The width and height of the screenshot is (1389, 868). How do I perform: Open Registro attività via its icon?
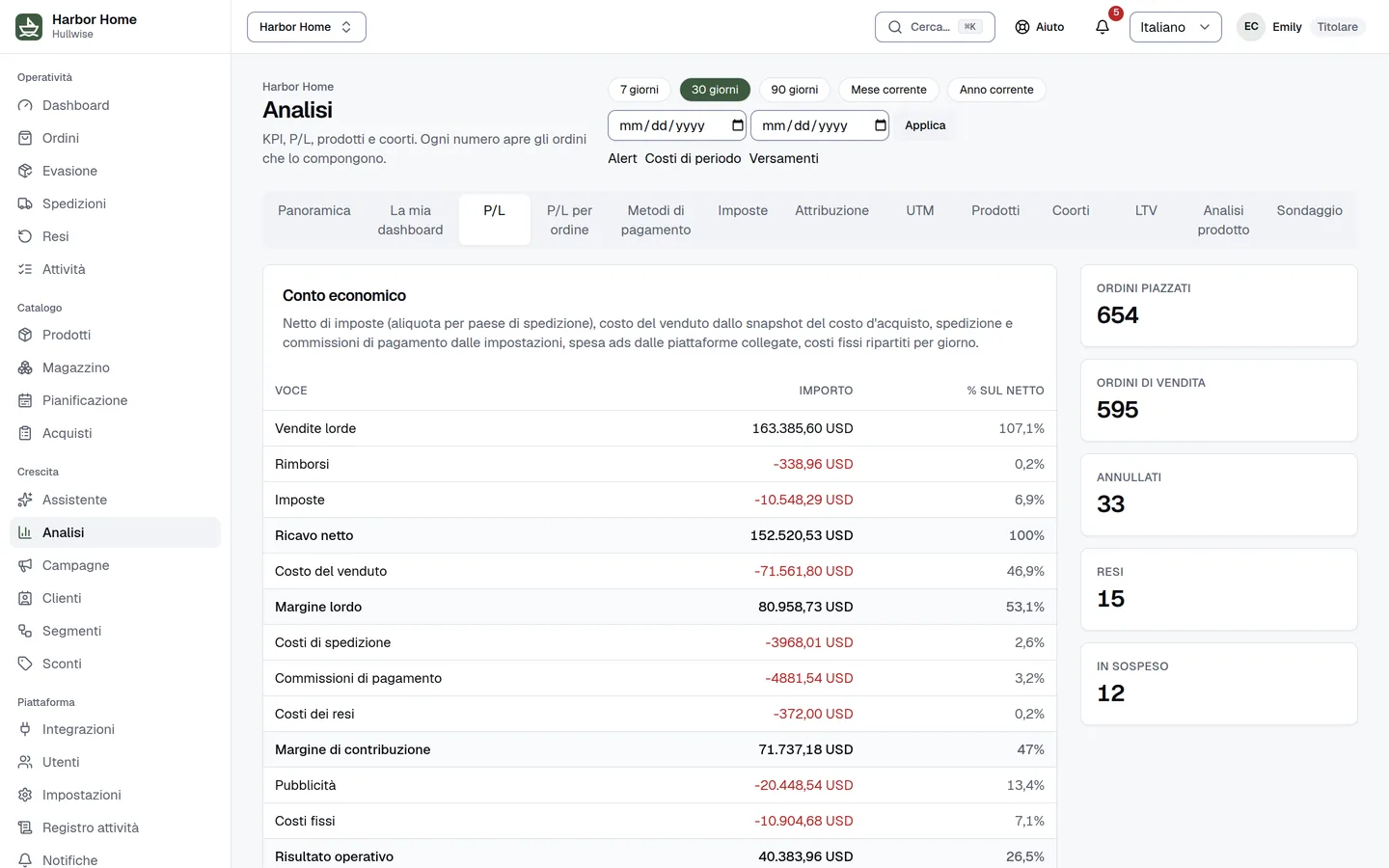(x=25, y=827)
